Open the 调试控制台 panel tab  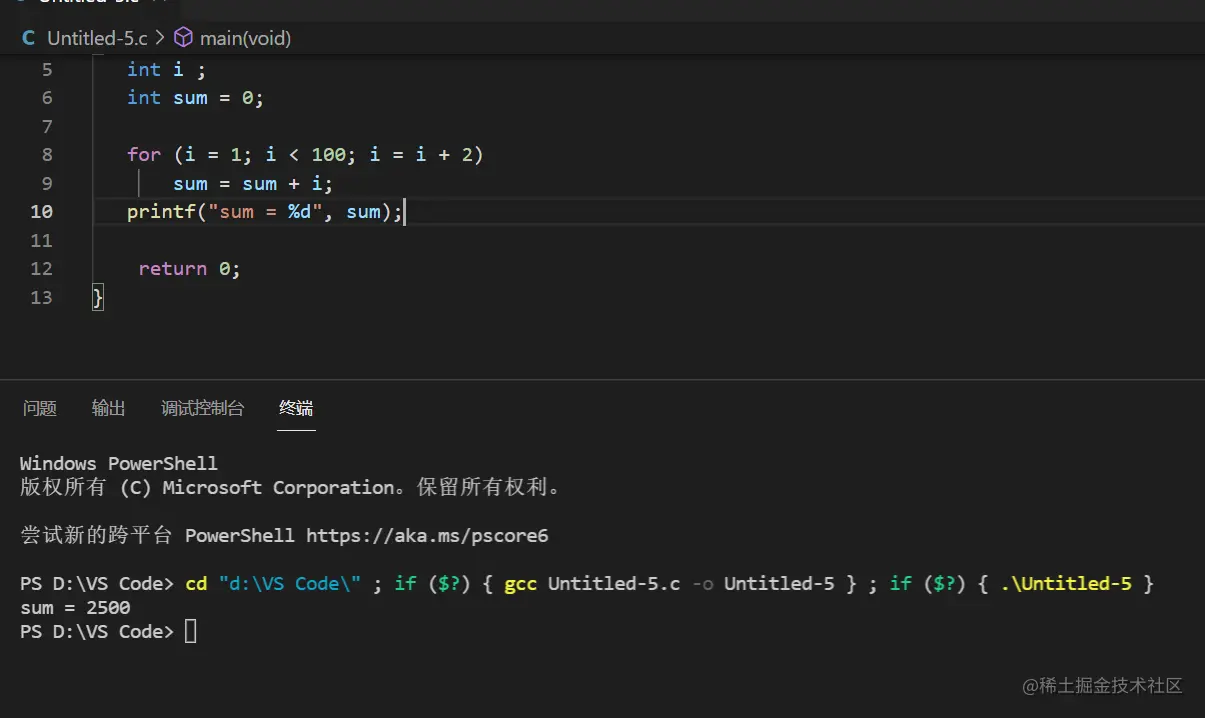coord(202,408)
